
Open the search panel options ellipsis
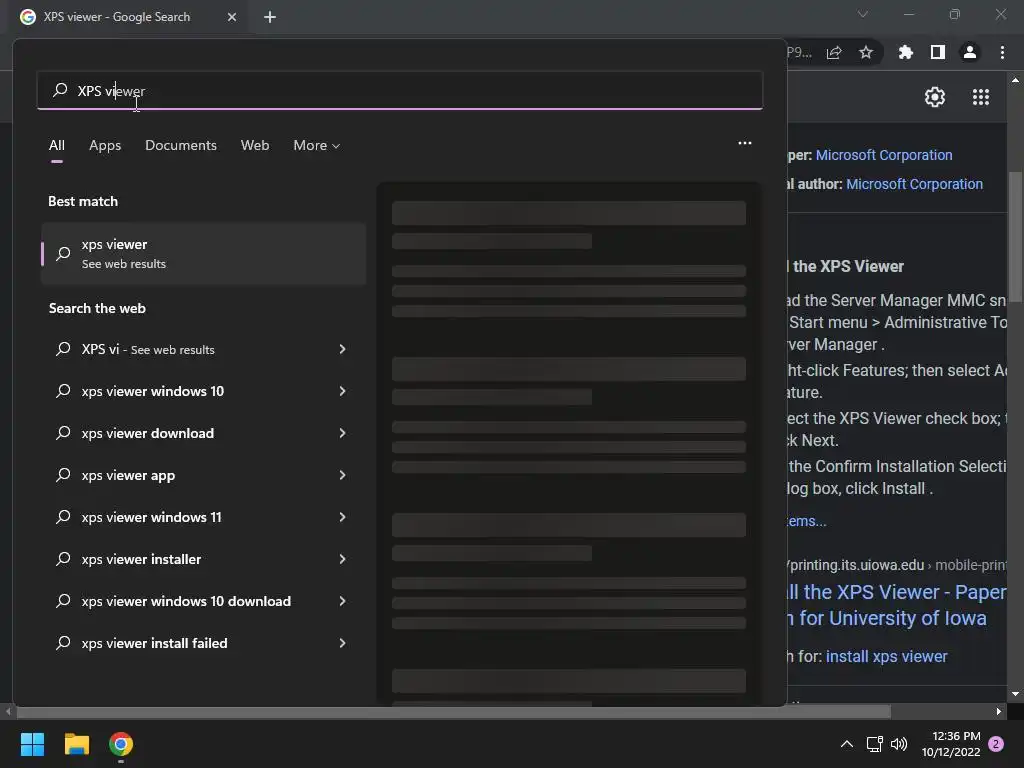[x=744, y=143]
